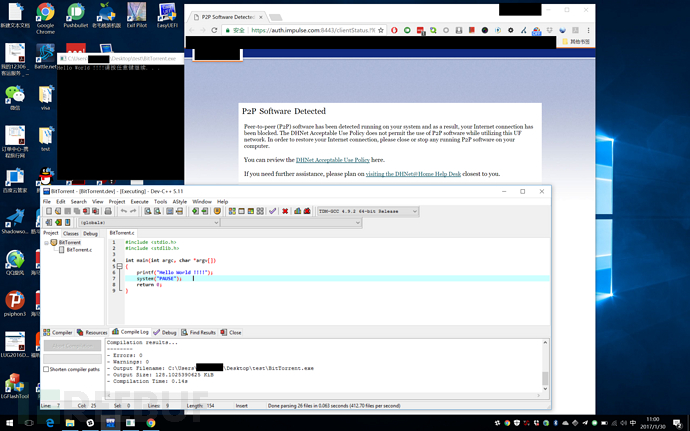Open Microsoft Edge from the taskbar
The image size is (690, 431).
[x=50, y=423]
